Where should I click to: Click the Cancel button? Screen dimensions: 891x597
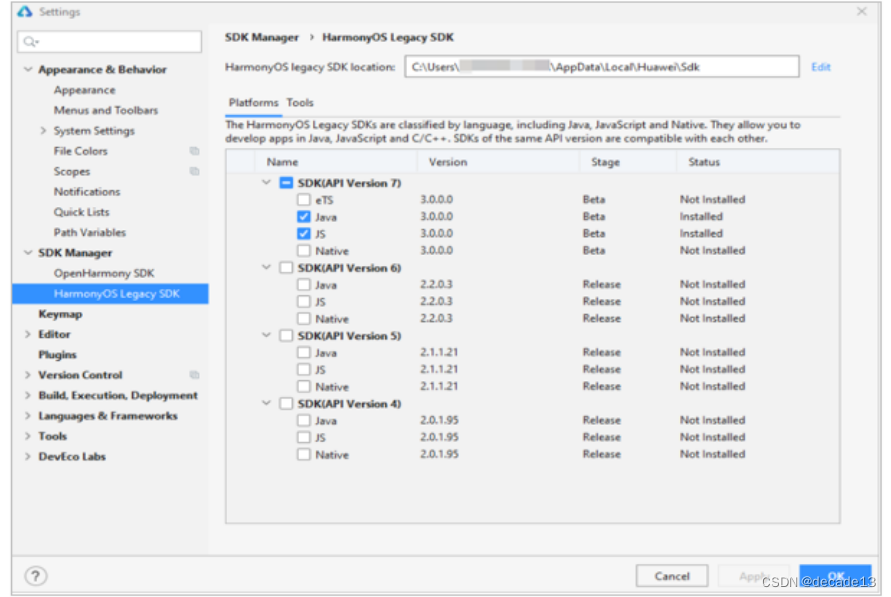pos(672,576)
